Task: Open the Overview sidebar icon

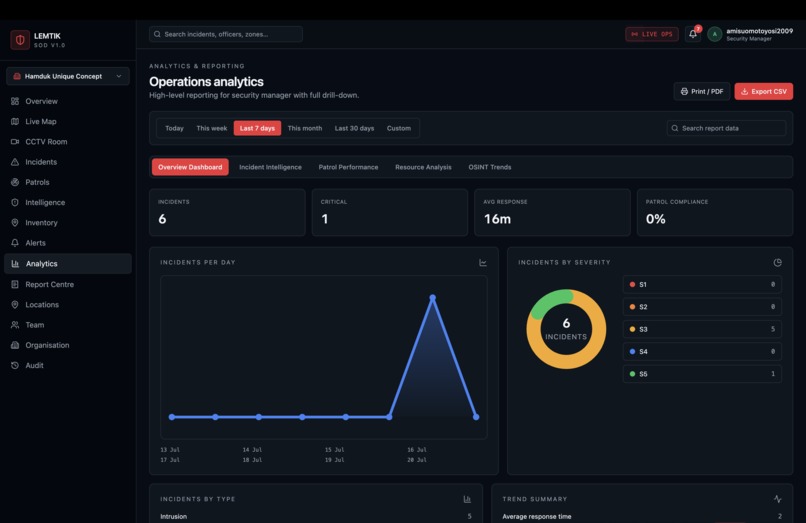Action: pyautogui.click(x=15, y=101)
